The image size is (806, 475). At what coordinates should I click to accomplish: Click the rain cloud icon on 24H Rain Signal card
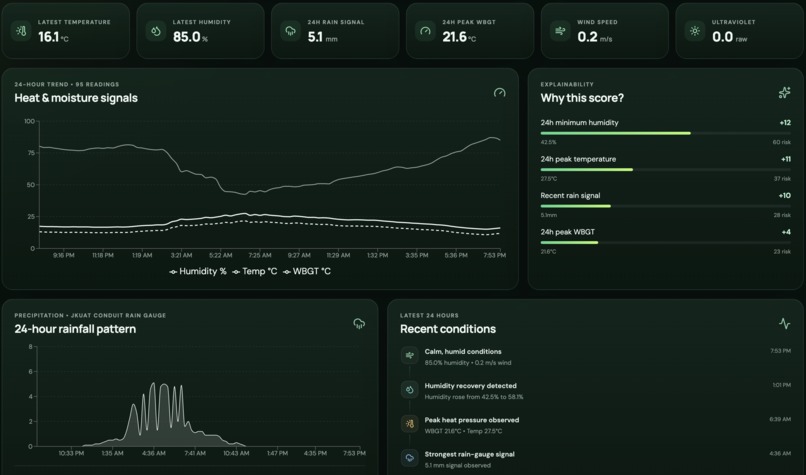290,31
